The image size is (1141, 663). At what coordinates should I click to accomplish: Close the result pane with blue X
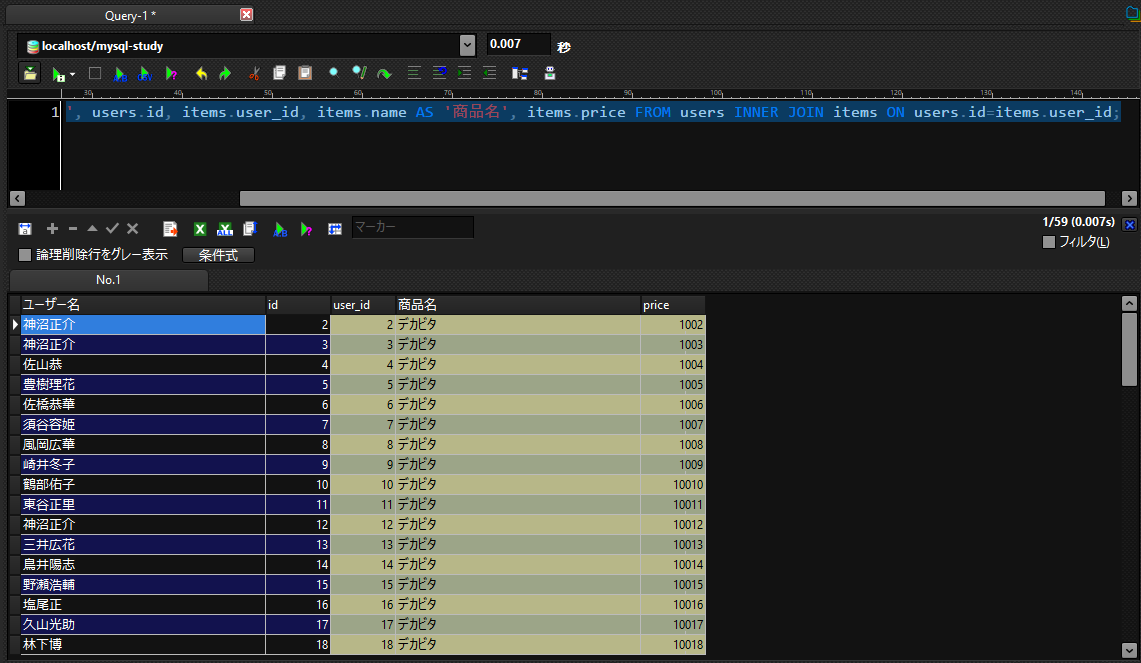point(1129,225)
